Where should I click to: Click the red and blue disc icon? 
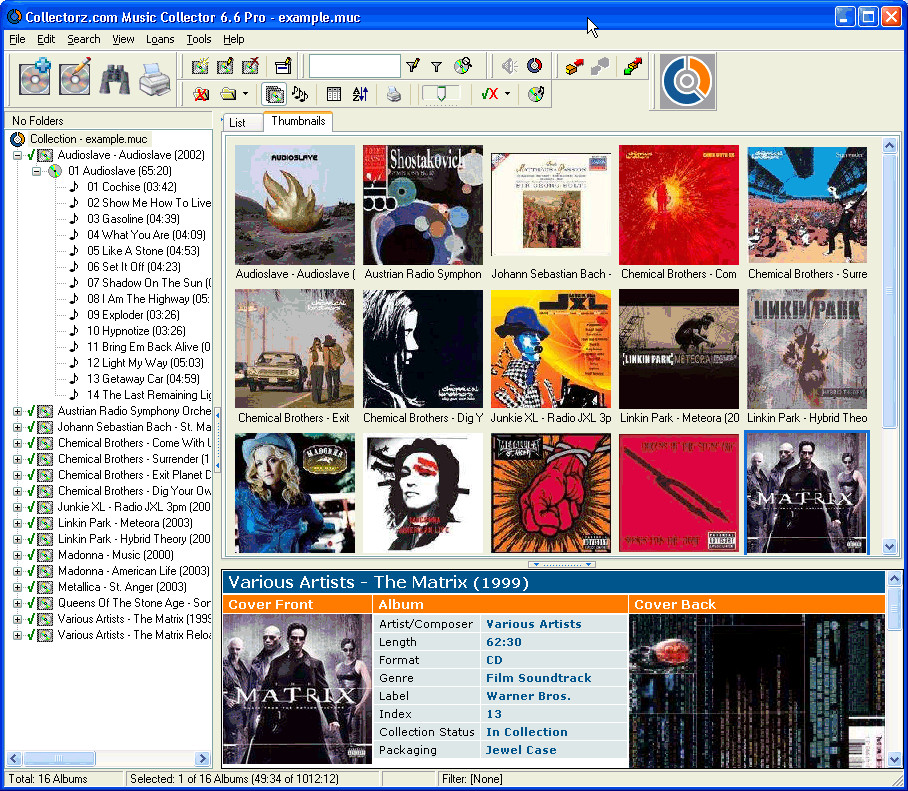click(x=534, y=65)
